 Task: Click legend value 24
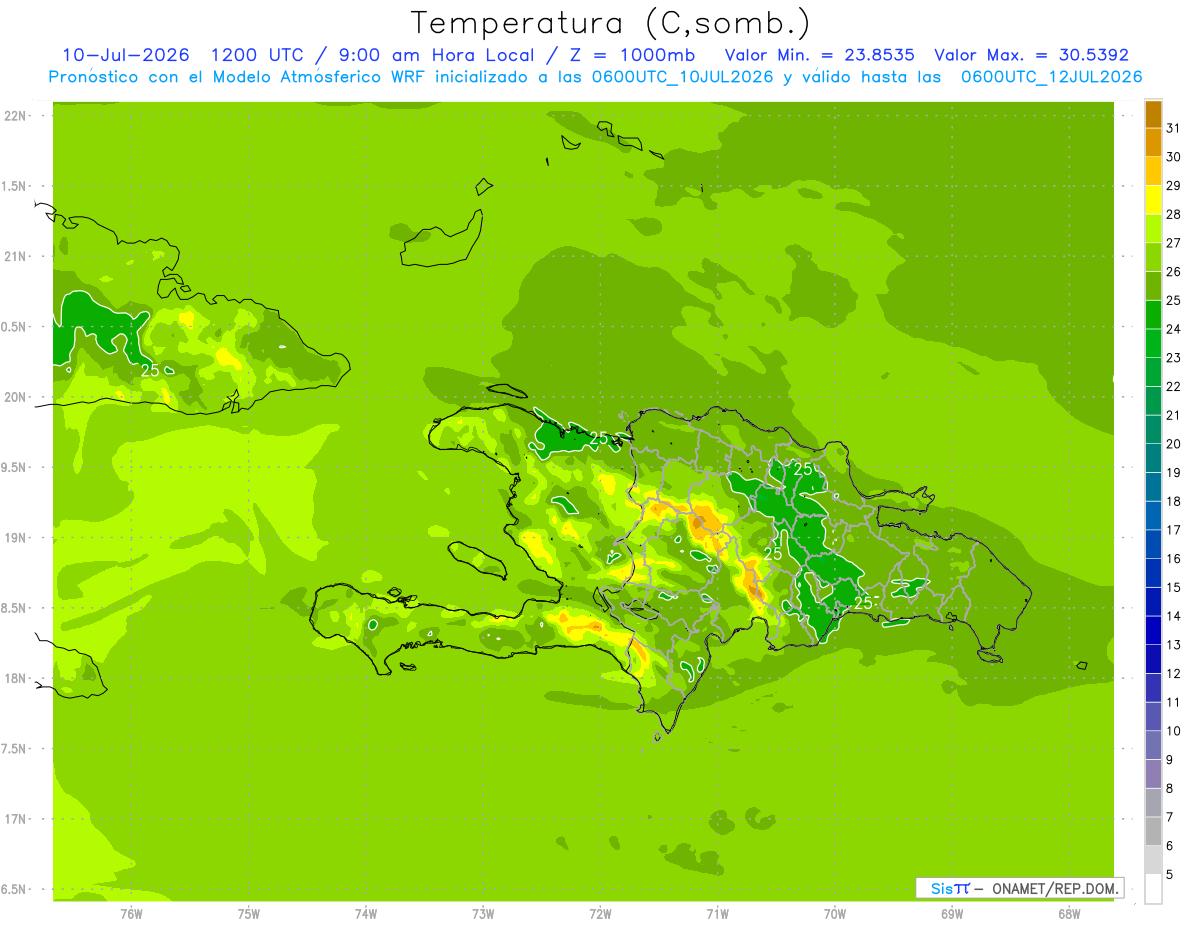pos(1174,328)
